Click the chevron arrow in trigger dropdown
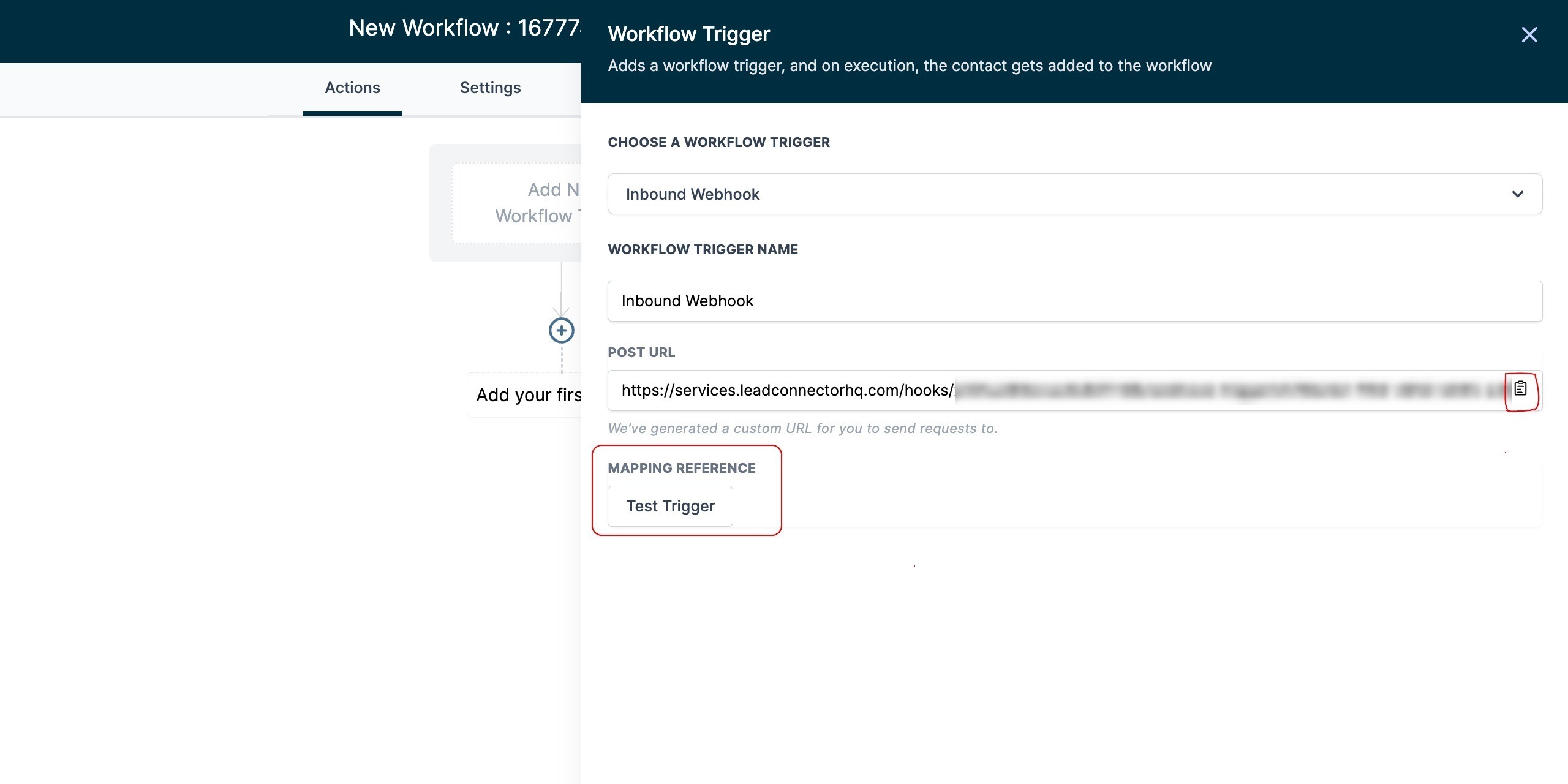This screenshot has width=1568, height=784. (1517, 194)
